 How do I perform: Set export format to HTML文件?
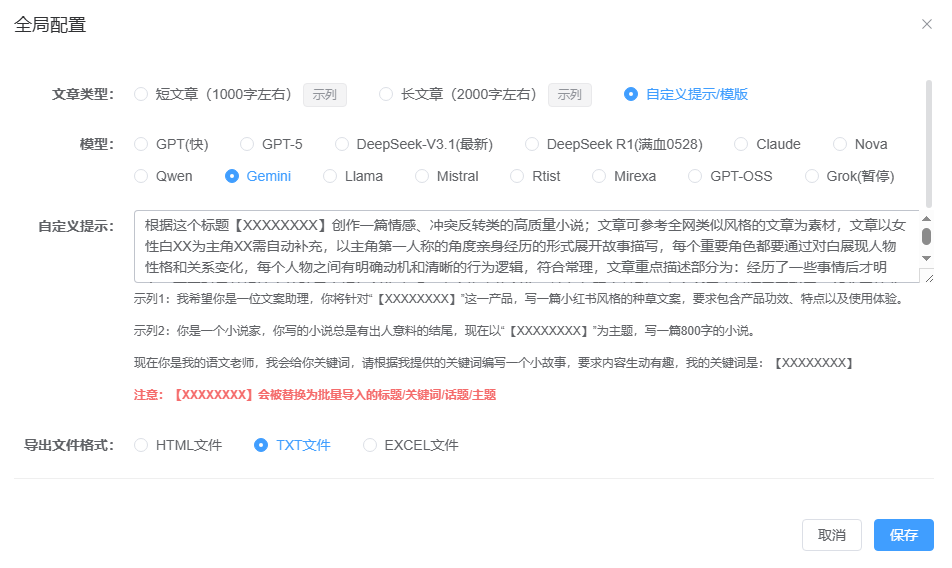click(141, 445)
